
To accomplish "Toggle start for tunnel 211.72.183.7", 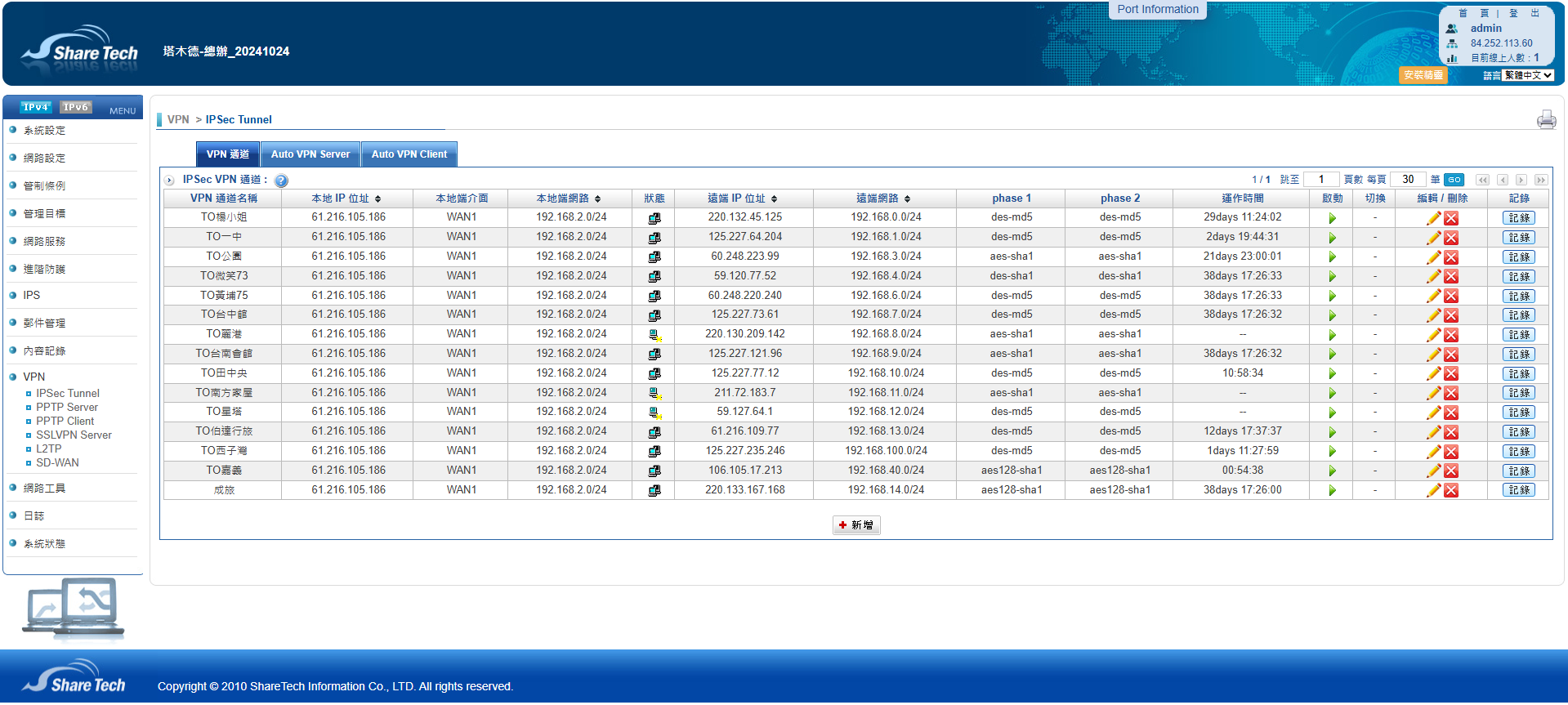I will coord(1333,393).
